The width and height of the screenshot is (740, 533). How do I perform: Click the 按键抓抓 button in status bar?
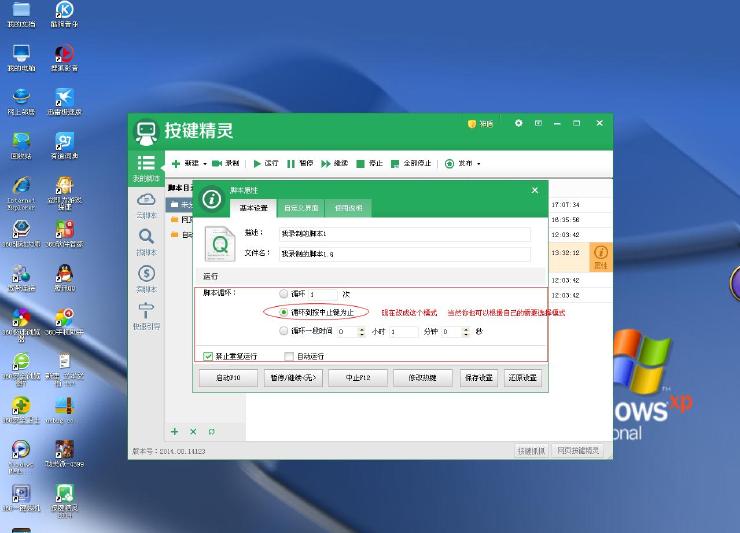coord(531,451)
